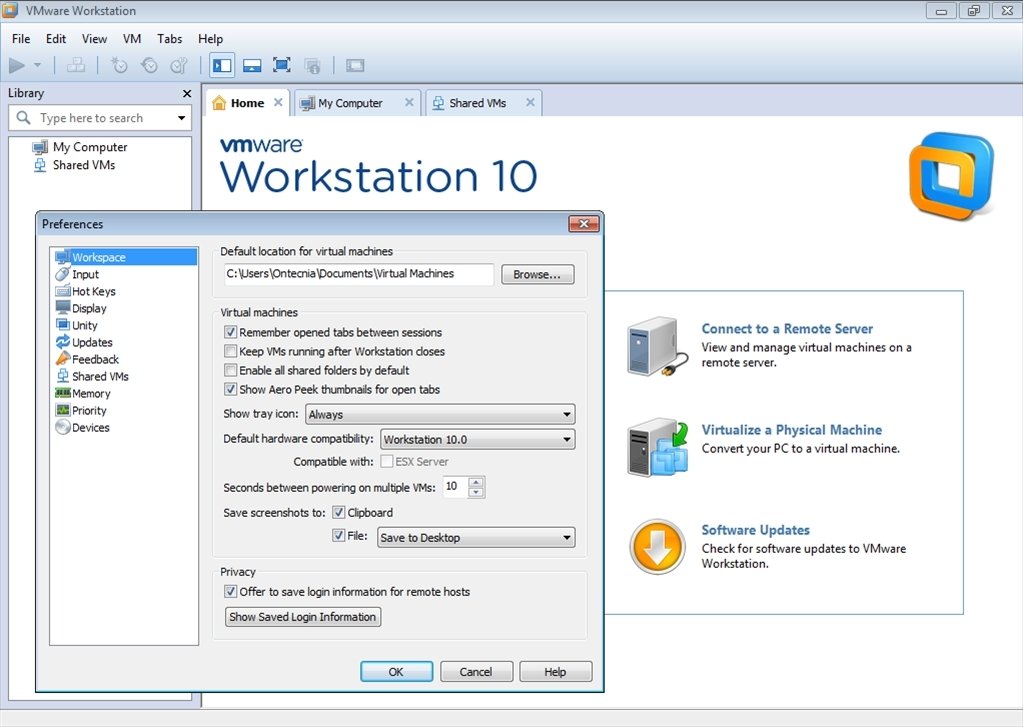Click the Take Snapshot toolbar icon

click(119, 65)
